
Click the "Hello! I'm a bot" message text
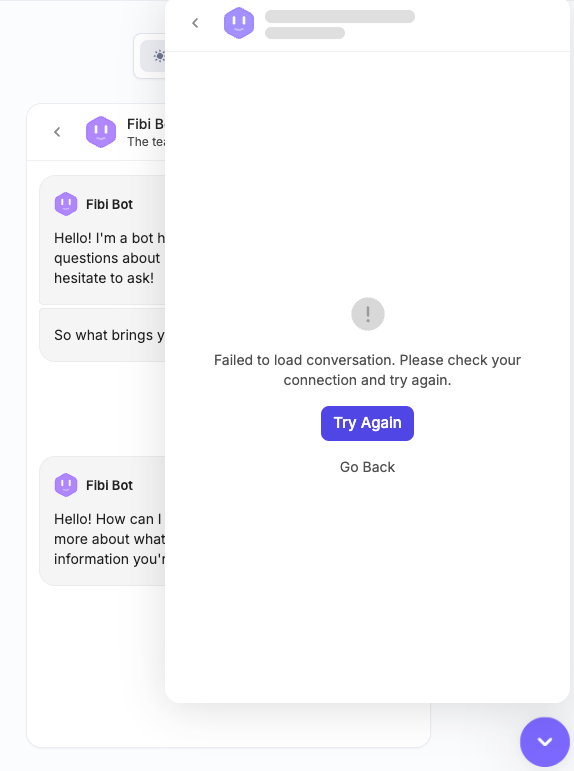(110, 258)
